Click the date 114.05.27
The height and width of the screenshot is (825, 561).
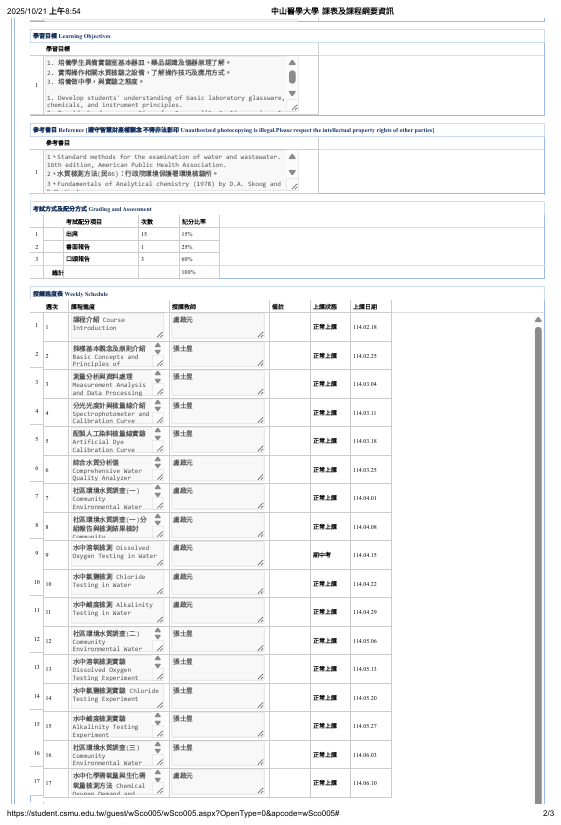[365, 726]
